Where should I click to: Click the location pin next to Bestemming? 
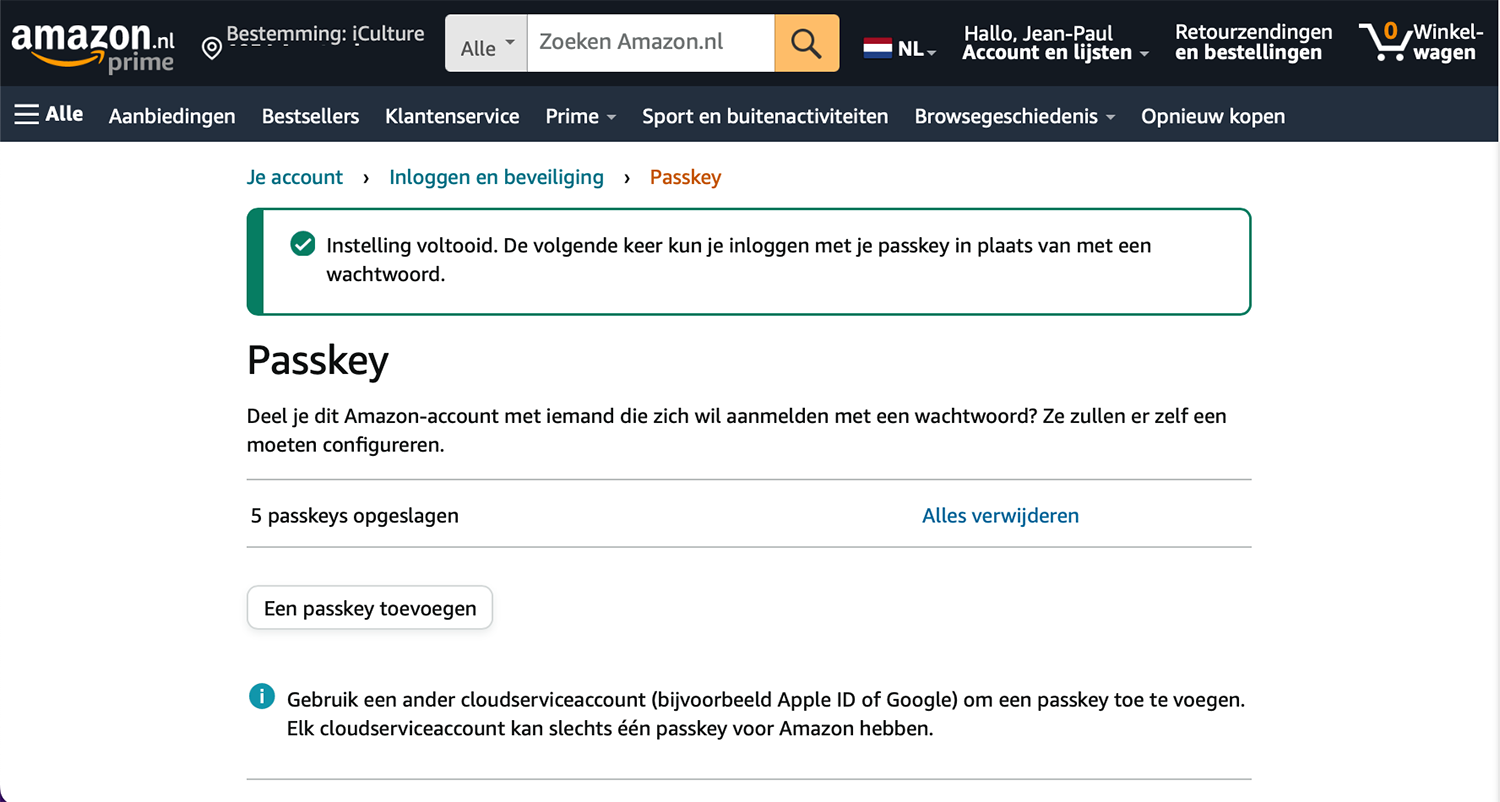(211, 47)
